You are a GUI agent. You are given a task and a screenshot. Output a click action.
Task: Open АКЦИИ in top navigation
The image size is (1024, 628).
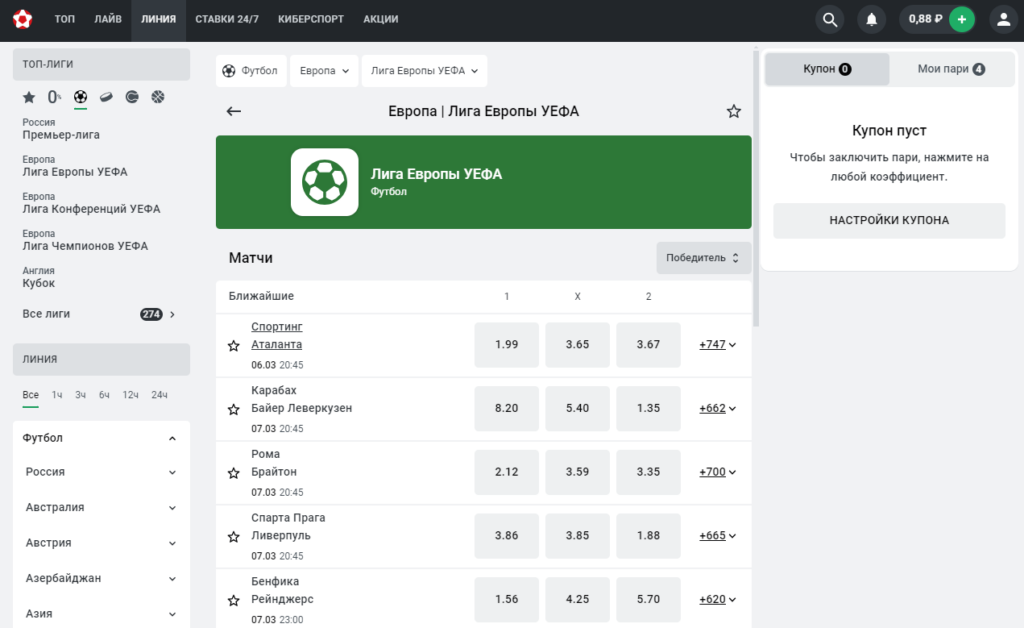click(381, 20)
